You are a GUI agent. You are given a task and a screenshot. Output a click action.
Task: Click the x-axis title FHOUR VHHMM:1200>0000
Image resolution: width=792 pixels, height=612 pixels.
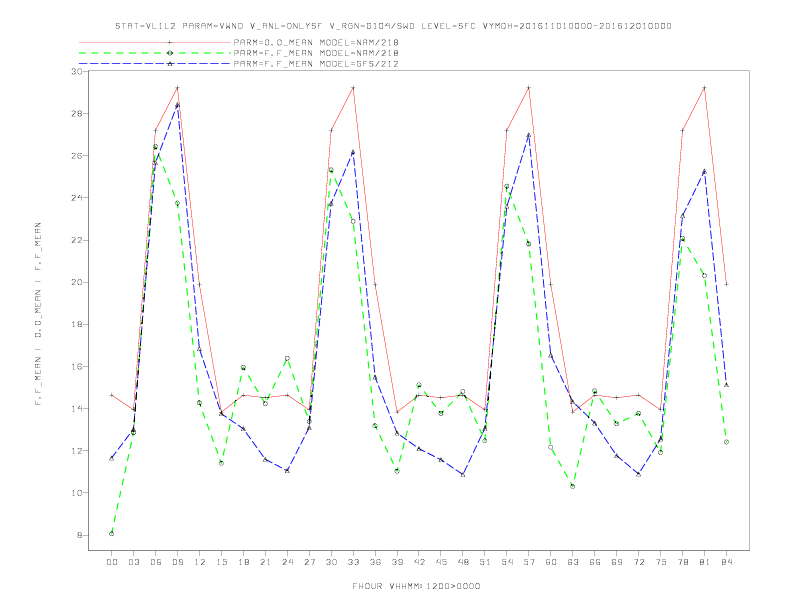coord(416,586)
